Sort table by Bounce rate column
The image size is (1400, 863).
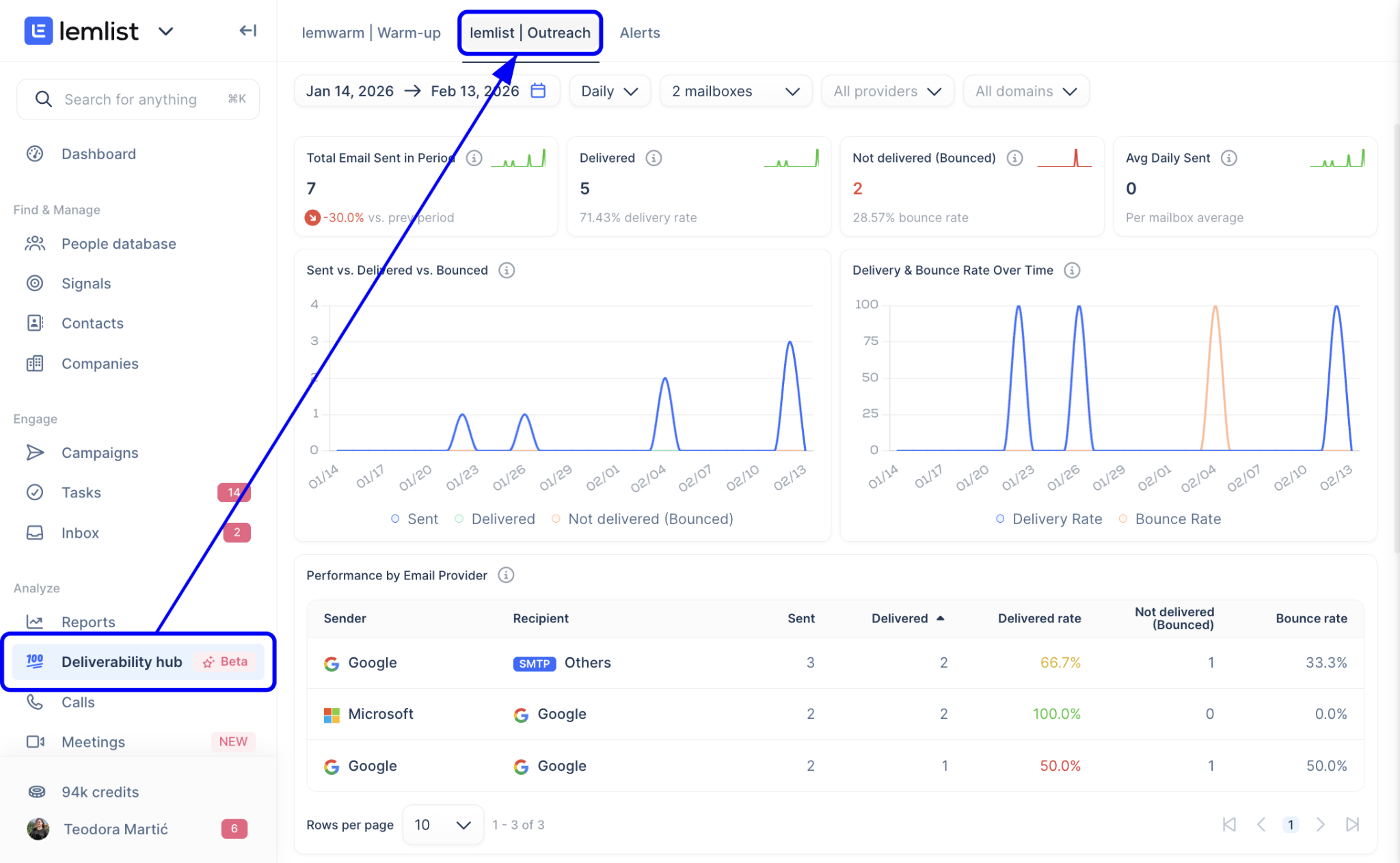[x=1311, y=618]
